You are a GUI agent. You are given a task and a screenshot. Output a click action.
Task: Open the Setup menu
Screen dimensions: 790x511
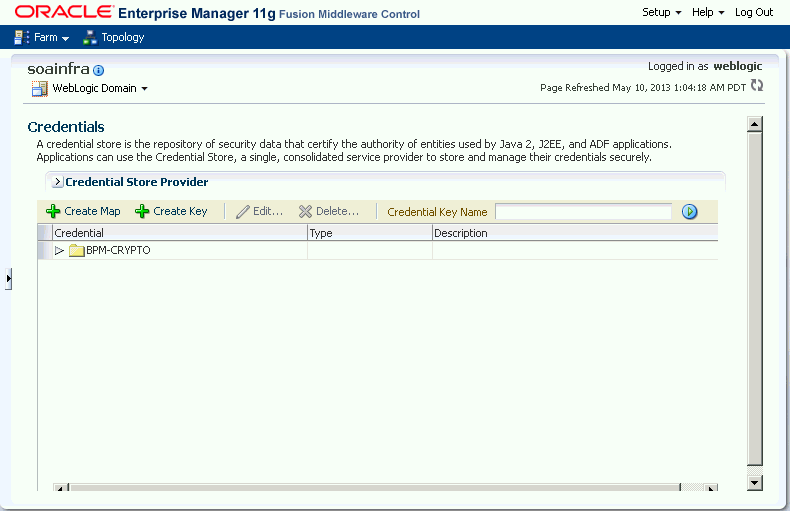point(662,12)
